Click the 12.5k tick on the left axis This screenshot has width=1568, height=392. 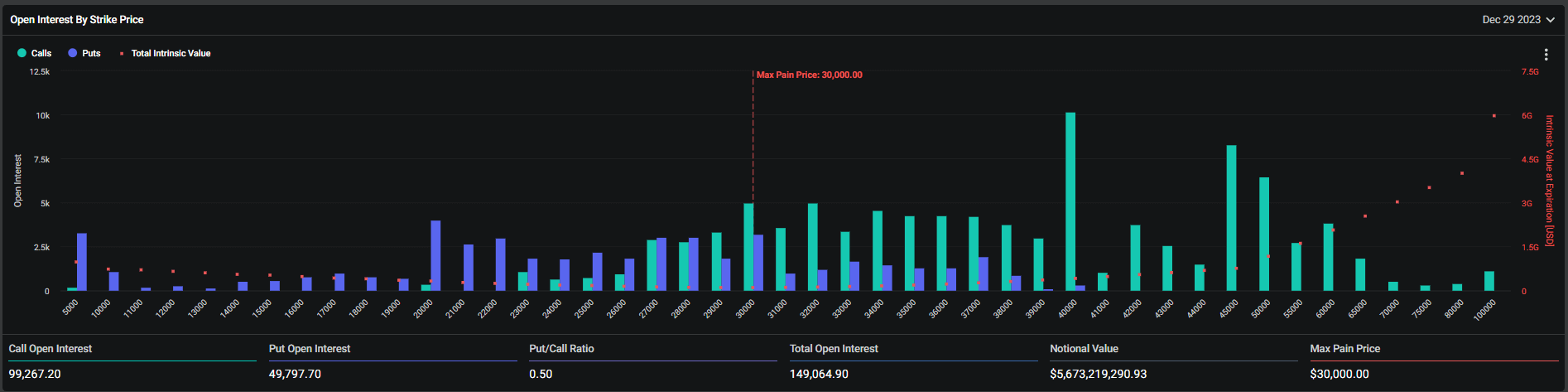[x=39, y=72]
